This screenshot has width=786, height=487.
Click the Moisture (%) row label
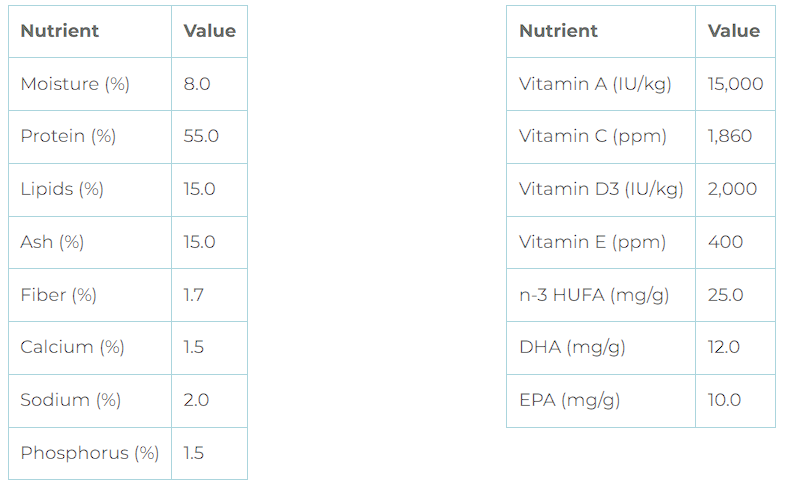coord(75,84)
